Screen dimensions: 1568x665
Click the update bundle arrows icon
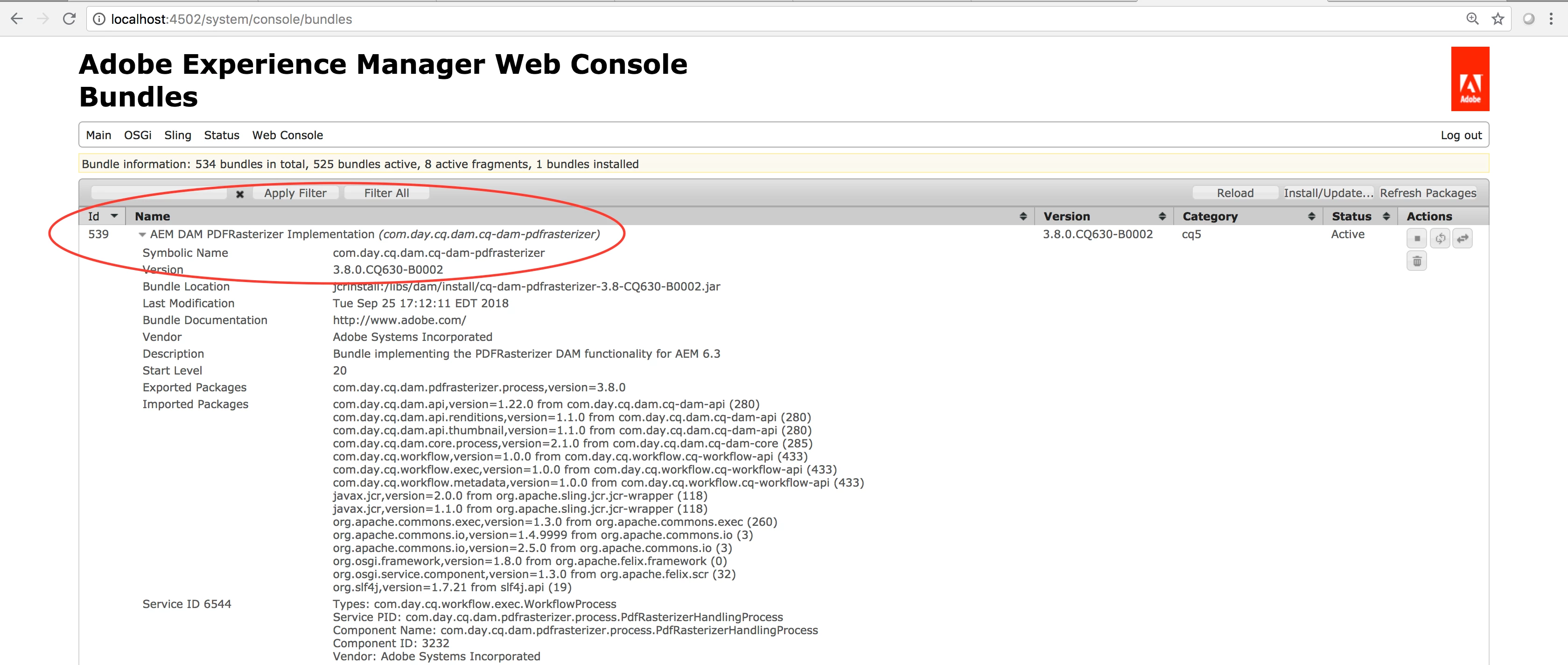1462,238
